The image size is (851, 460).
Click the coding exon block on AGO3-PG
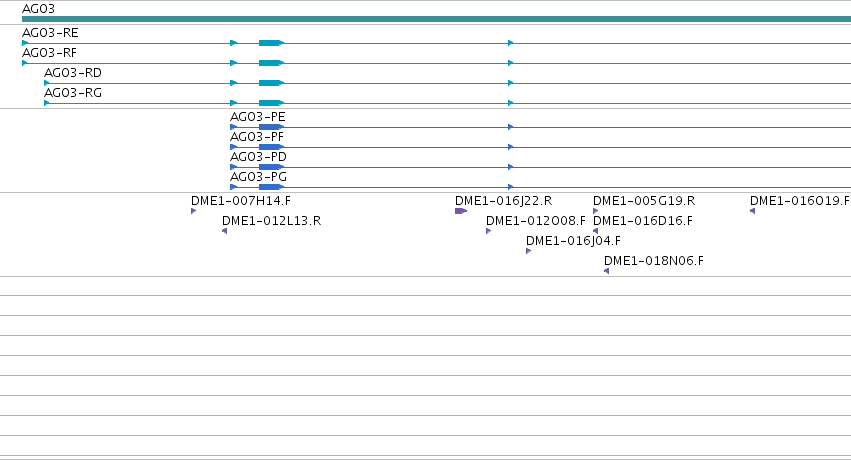[x=270, y=187]
